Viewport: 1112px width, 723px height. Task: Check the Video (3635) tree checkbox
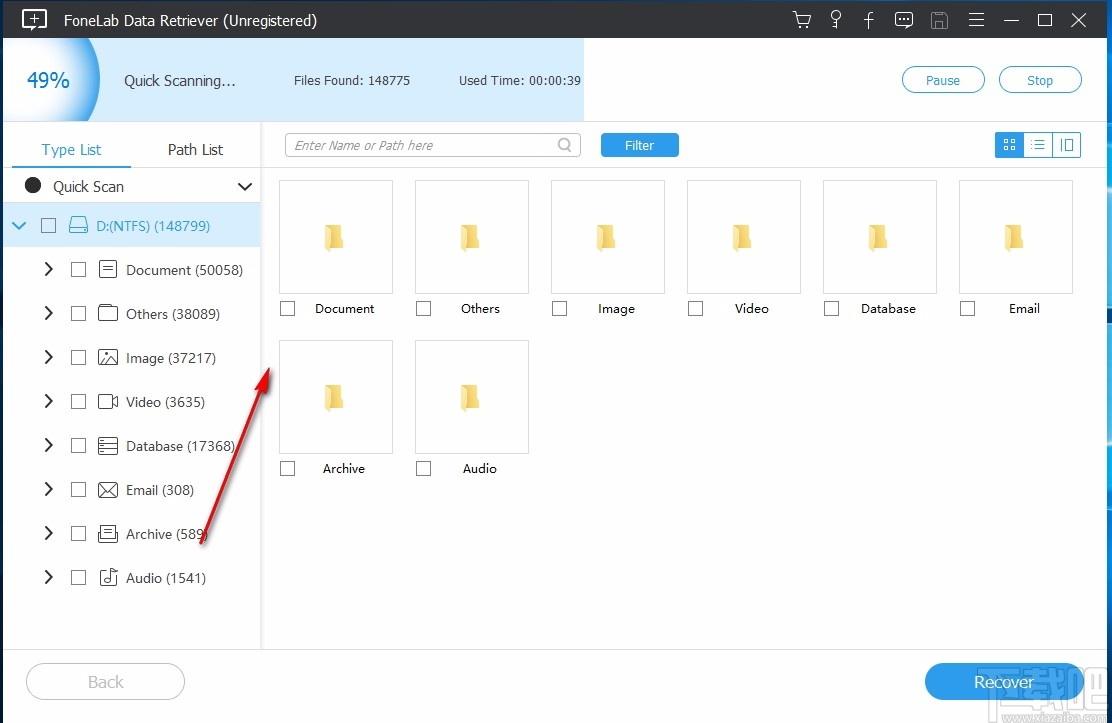78,402
